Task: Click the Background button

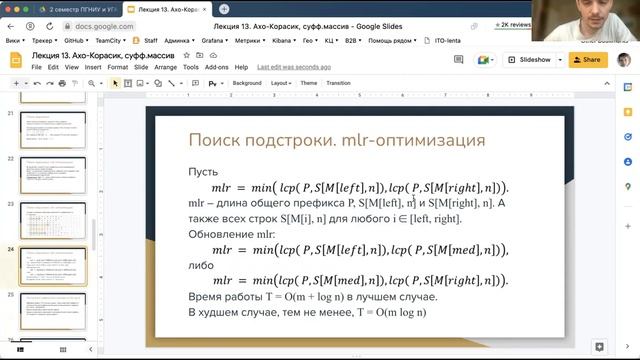Action: (247, 83)
